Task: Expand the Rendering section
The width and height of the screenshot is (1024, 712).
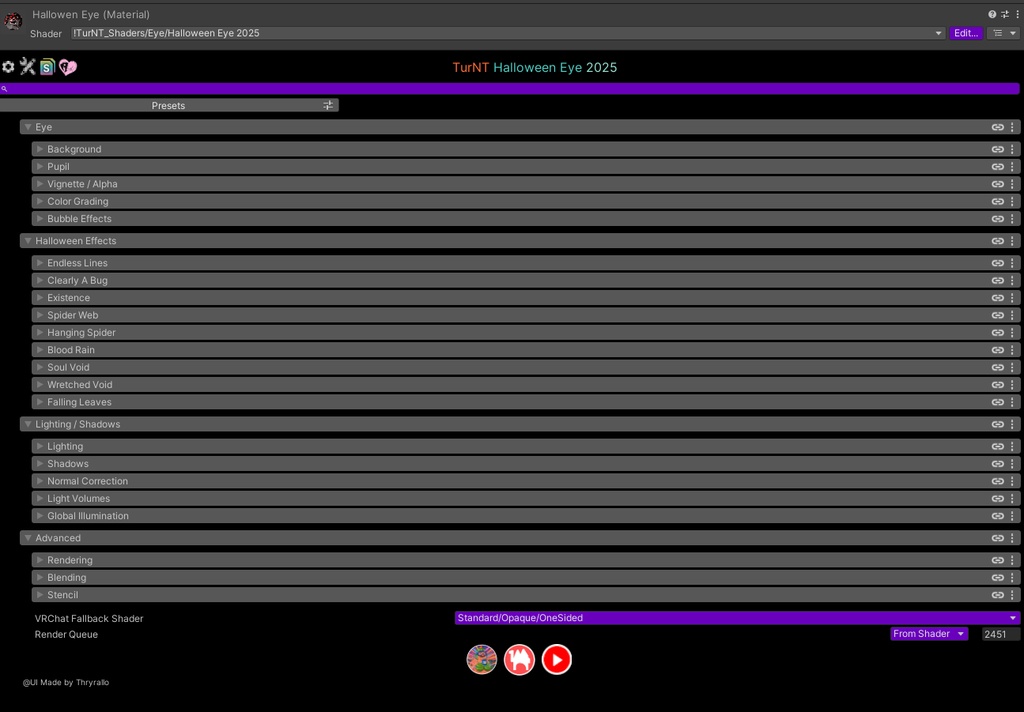Action: pyautogui.click(x=40, y=560)
